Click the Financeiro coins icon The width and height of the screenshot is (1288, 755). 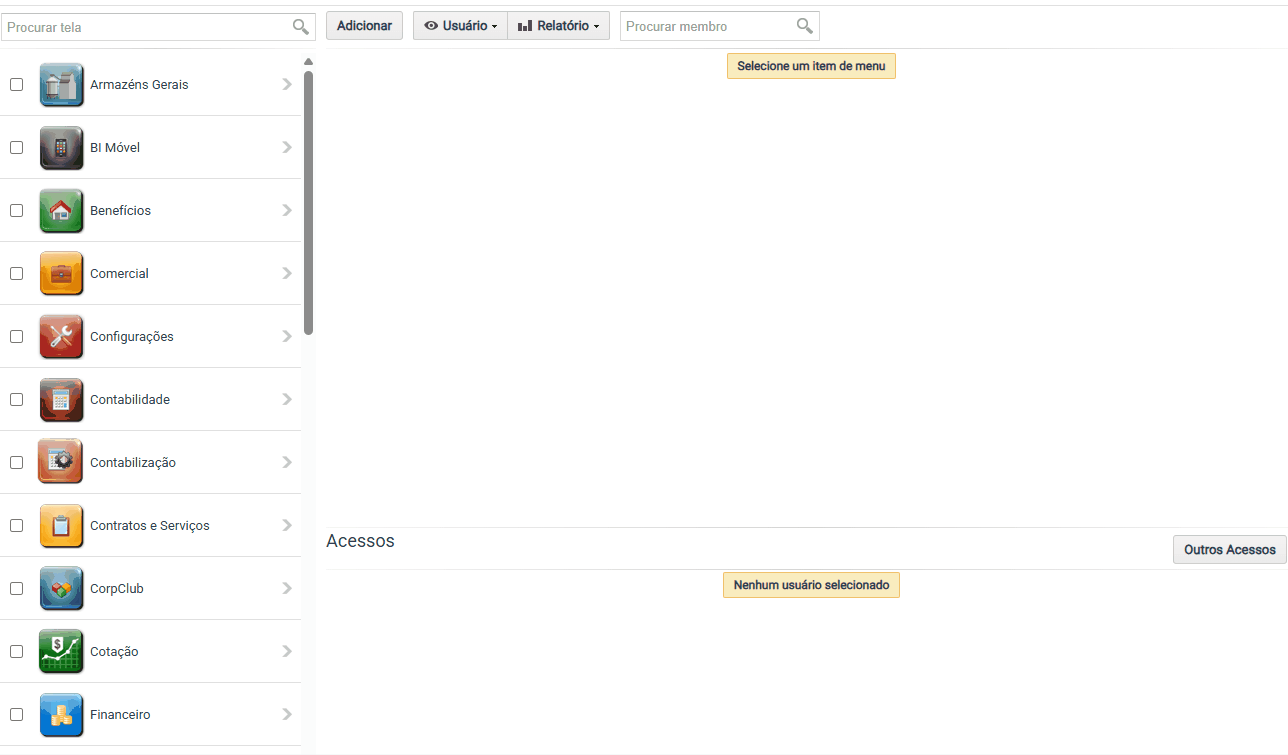[x=61, y=715]
